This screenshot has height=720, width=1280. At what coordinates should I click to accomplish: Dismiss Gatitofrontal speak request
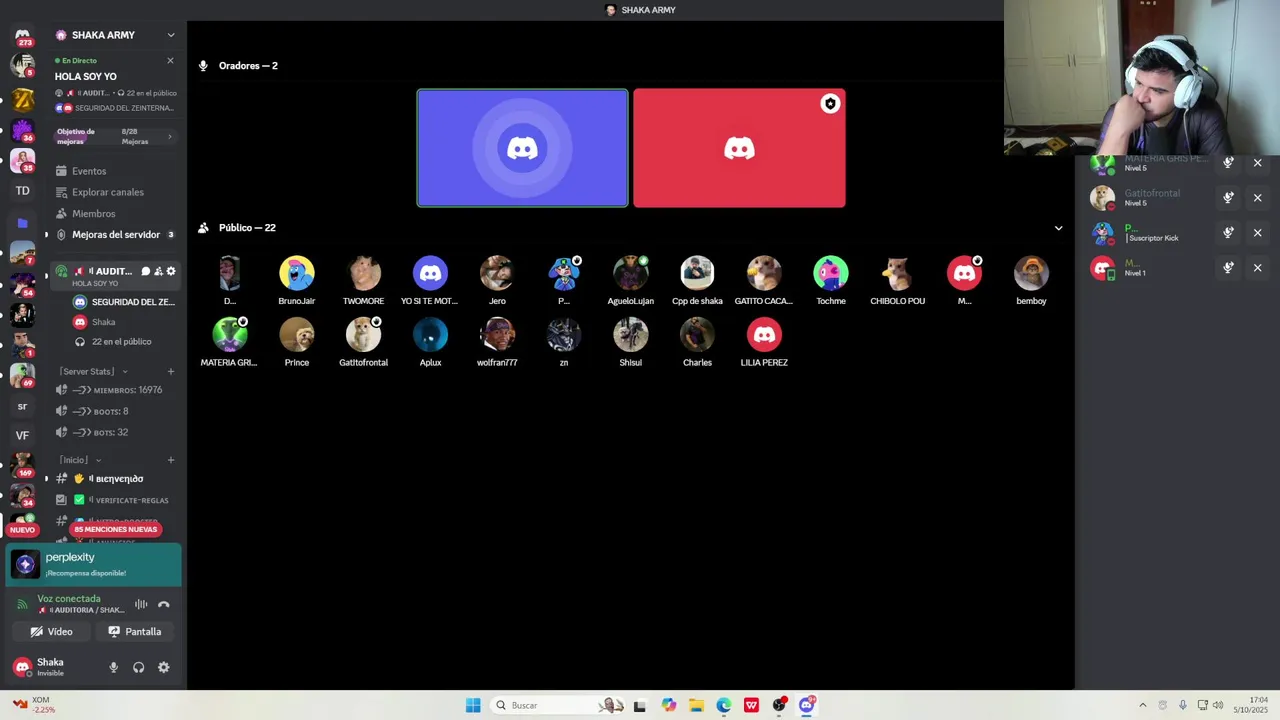tap(1258, 198)
